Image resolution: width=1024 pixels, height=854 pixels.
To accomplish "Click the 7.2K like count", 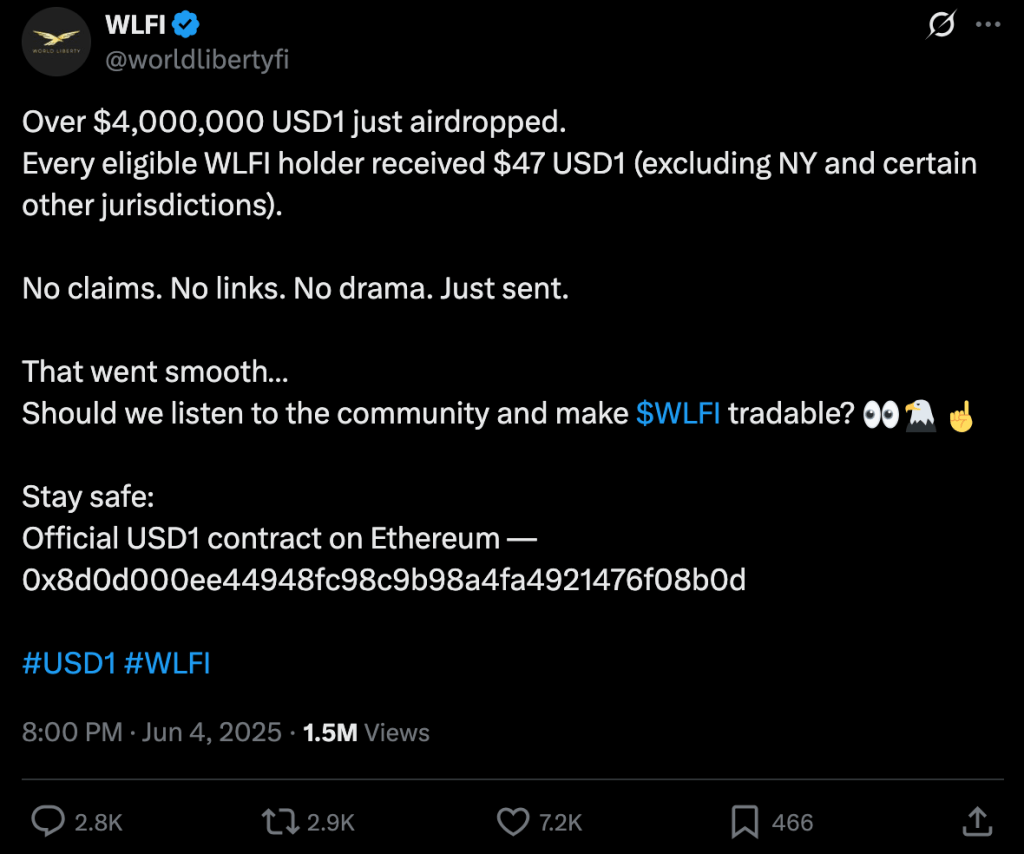I will click(x=556, y=821).
